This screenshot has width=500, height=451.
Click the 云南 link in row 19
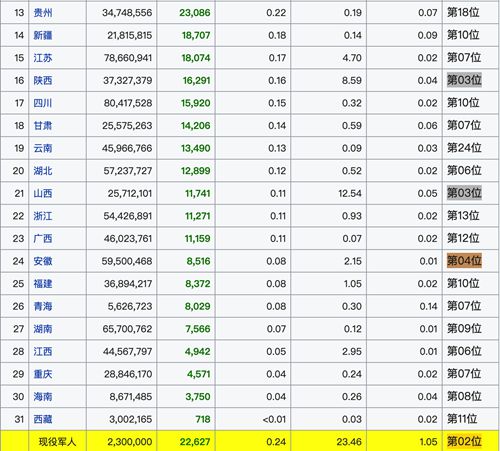pyautogui.click(x=43, y=148)
